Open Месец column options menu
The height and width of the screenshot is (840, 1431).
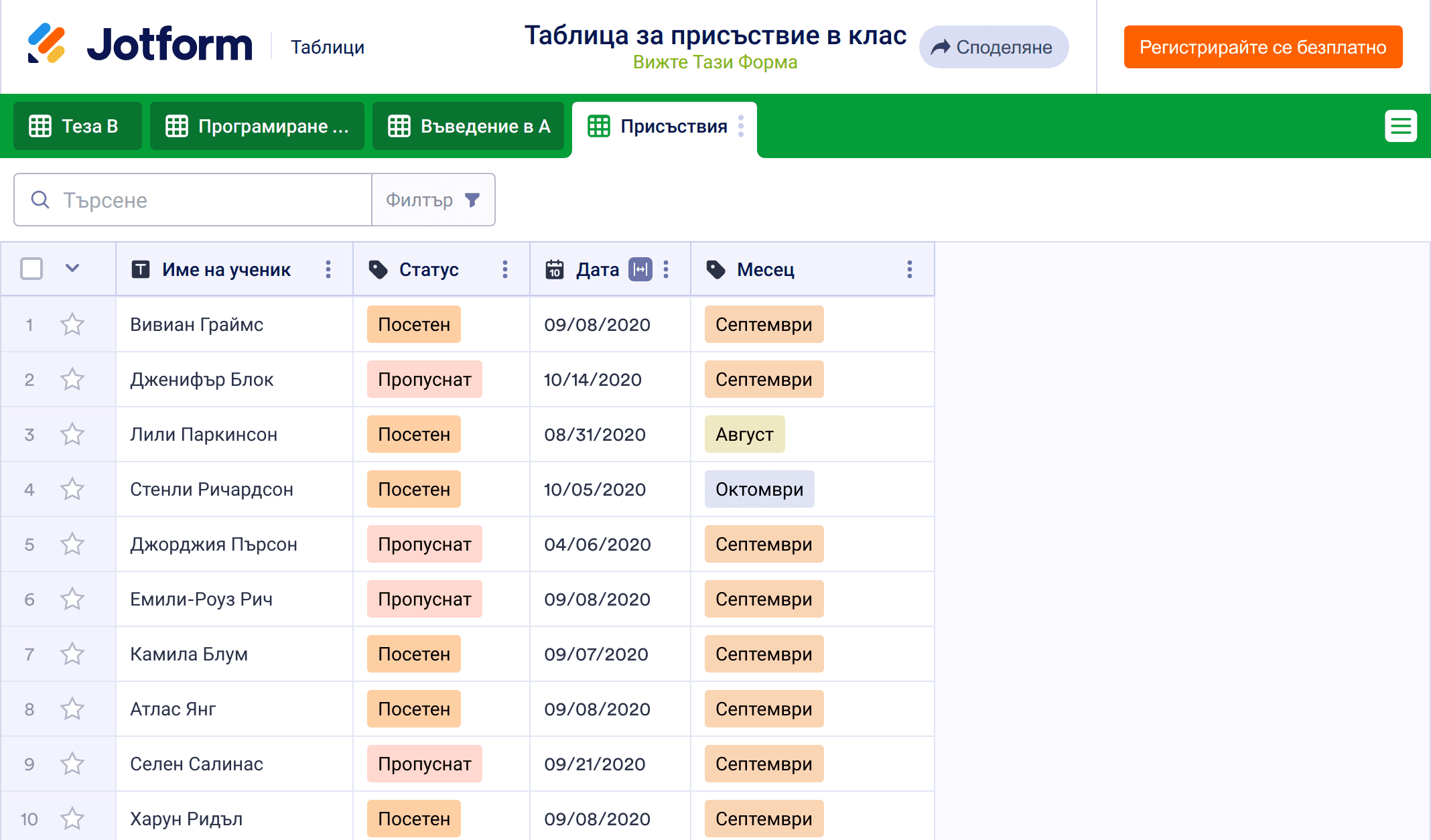[909, 269]
